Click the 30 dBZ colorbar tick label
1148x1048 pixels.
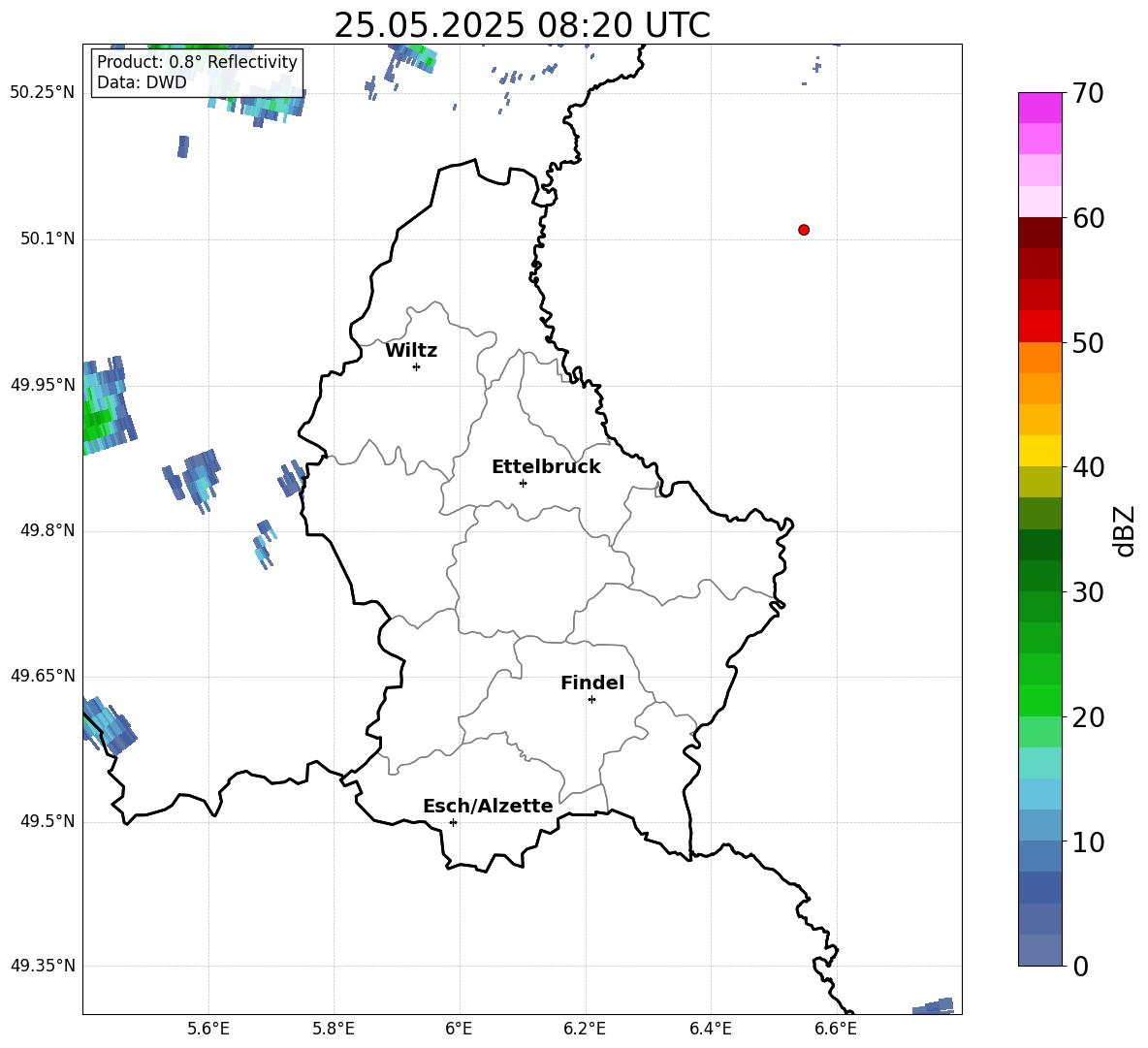tap(1088, 591)
